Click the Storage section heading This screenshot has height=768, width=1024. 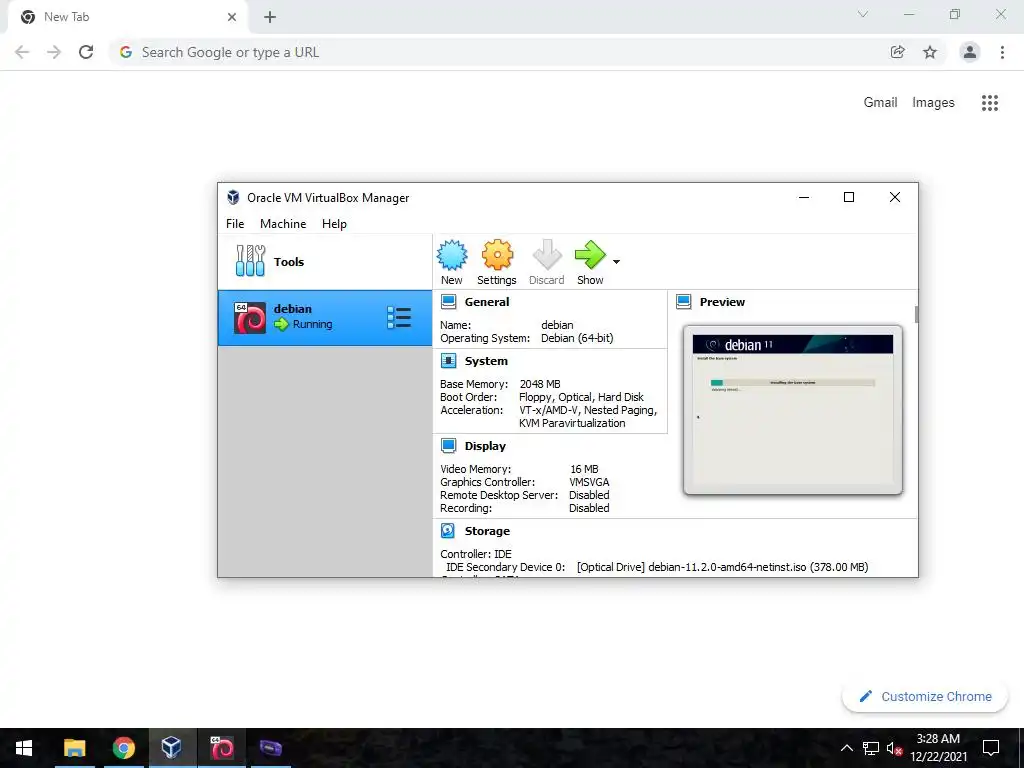[x=487, y=531]
